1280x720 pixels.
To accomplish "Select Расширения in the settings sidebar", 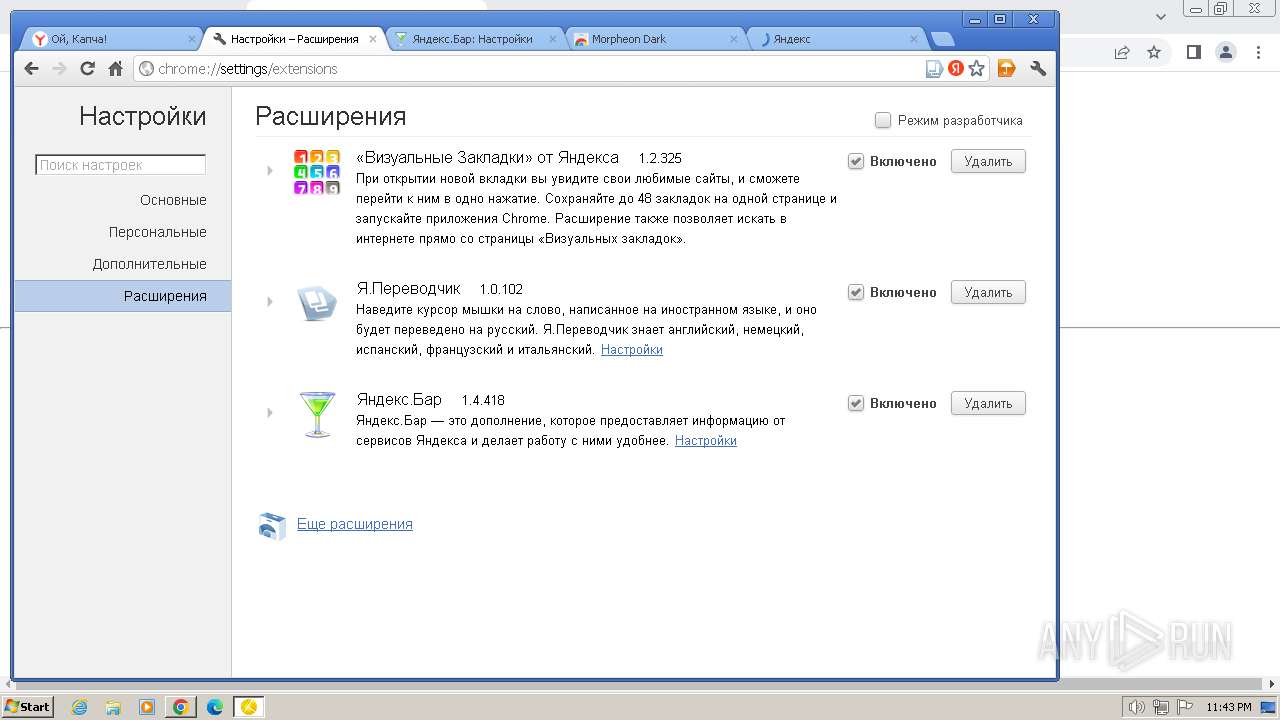I will click(122, 296).
